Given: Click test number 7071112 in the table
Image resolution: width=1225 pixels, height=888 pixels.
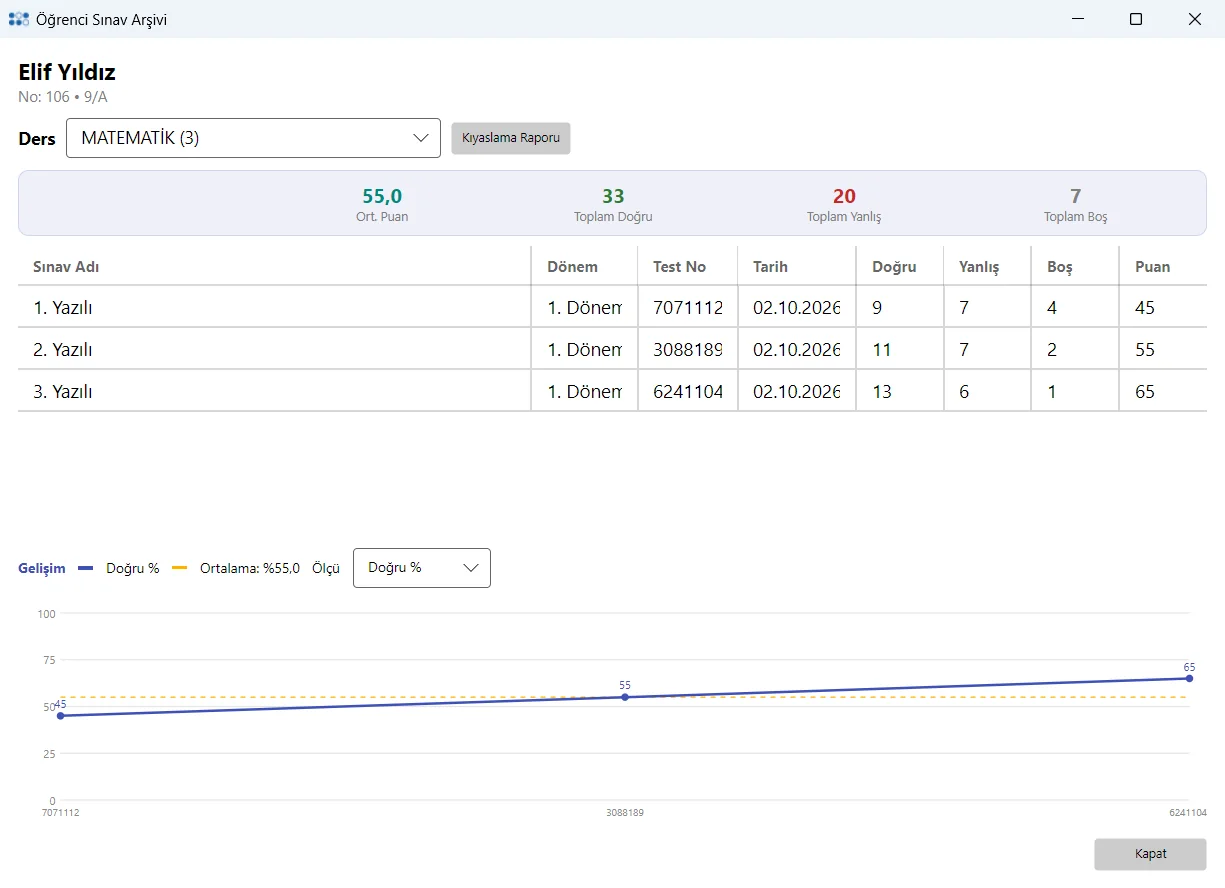Looking at the screenshot, I should [688, 308].
